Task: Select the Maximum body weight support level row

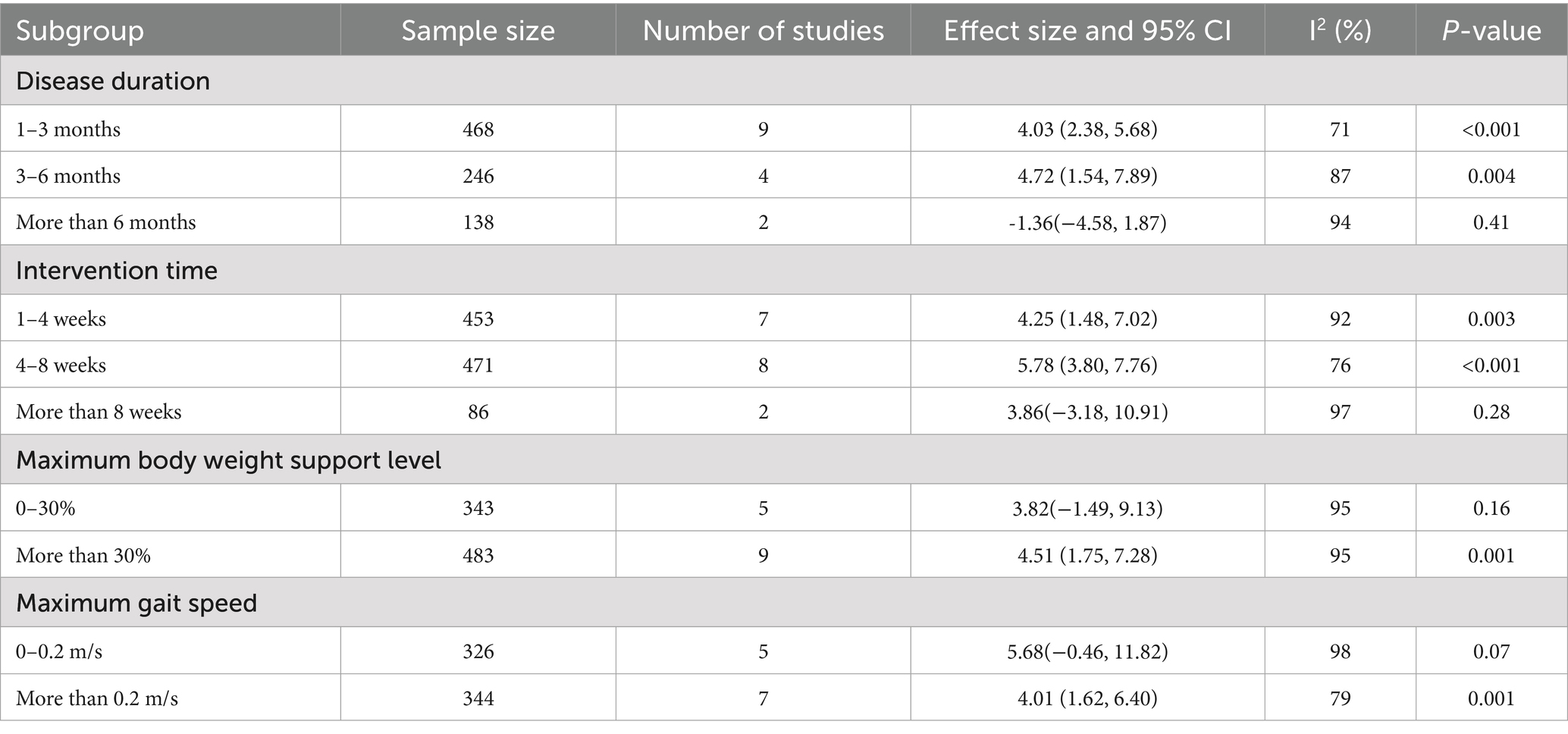Action: pyautogui.click(x=228, y=460)
